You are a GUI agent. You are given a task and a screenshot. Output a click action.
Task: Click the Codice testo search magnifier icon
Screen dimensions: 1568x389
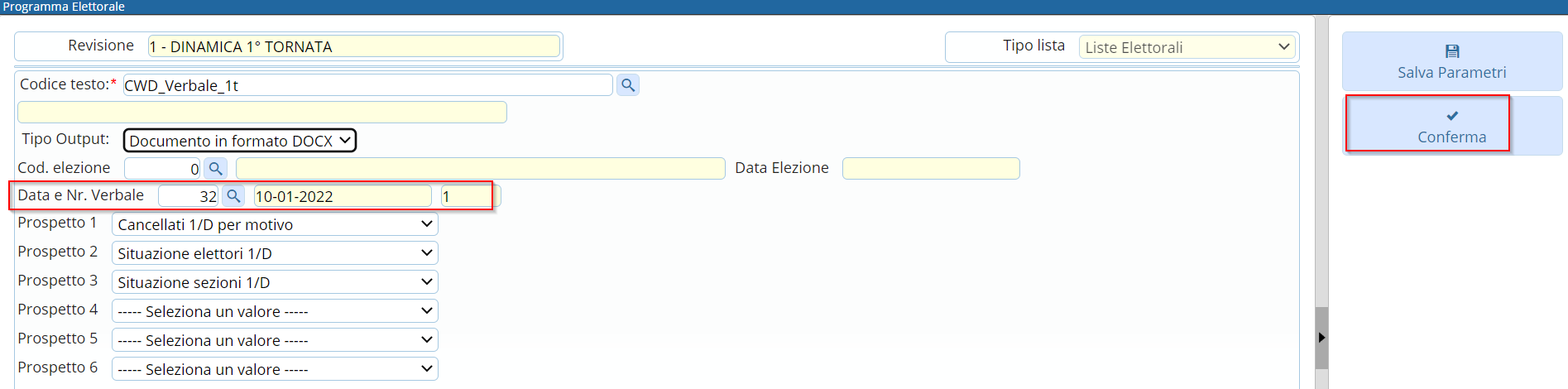(628, 84)
